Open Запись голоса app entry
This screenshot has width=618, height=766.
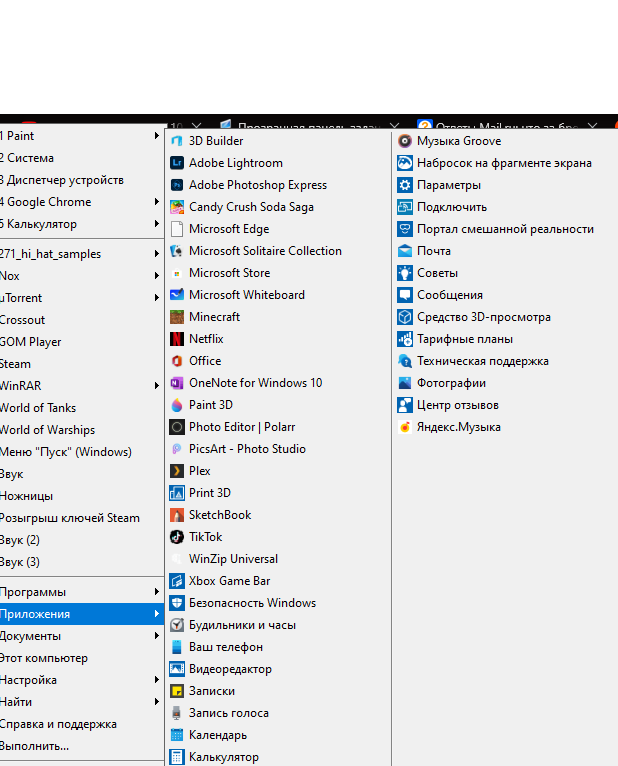pos(278,713)
